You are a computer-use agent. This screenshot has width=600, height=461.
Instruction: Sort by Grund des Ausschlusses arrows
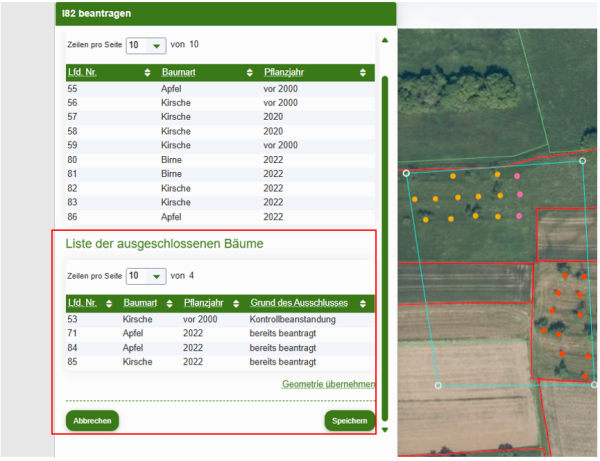[x=363, y=304]
